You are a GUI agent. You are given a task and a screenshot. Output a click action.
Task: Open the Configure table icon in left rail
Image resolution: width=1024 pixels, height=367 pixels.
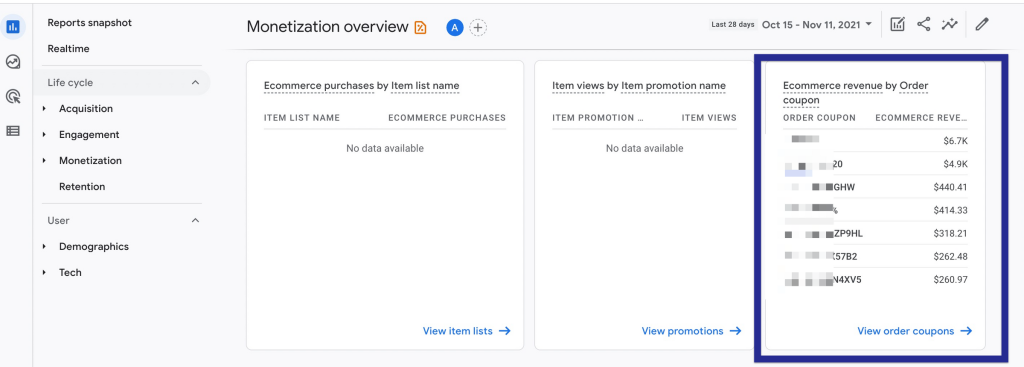coord(13,131)
